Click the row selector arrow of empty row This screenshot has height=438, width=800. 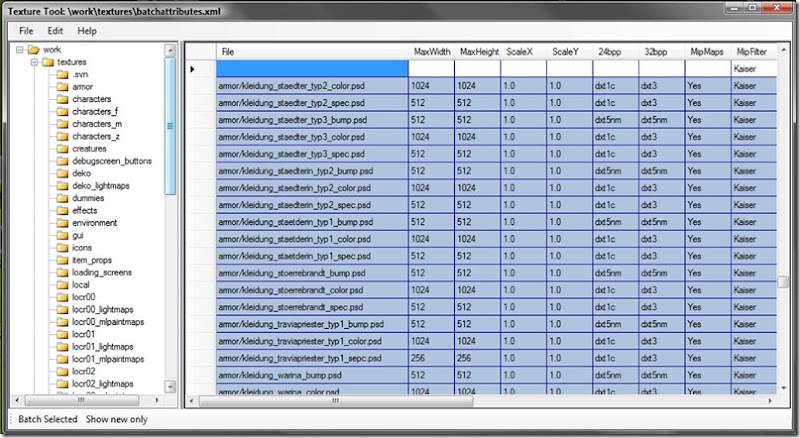coord(192,69)
